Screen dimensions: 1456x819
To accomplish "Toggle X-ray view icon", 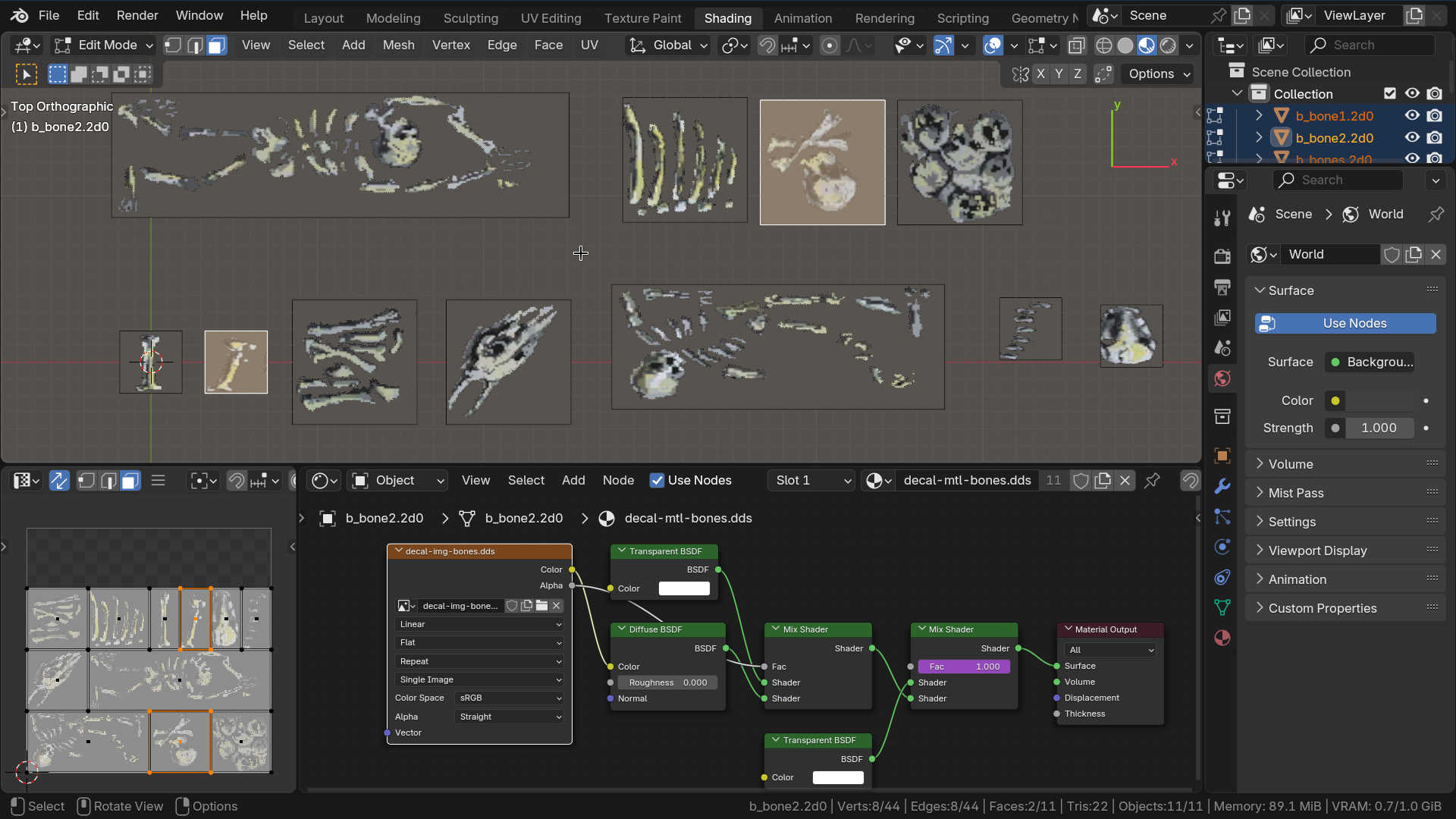I will click(1076, 45).
